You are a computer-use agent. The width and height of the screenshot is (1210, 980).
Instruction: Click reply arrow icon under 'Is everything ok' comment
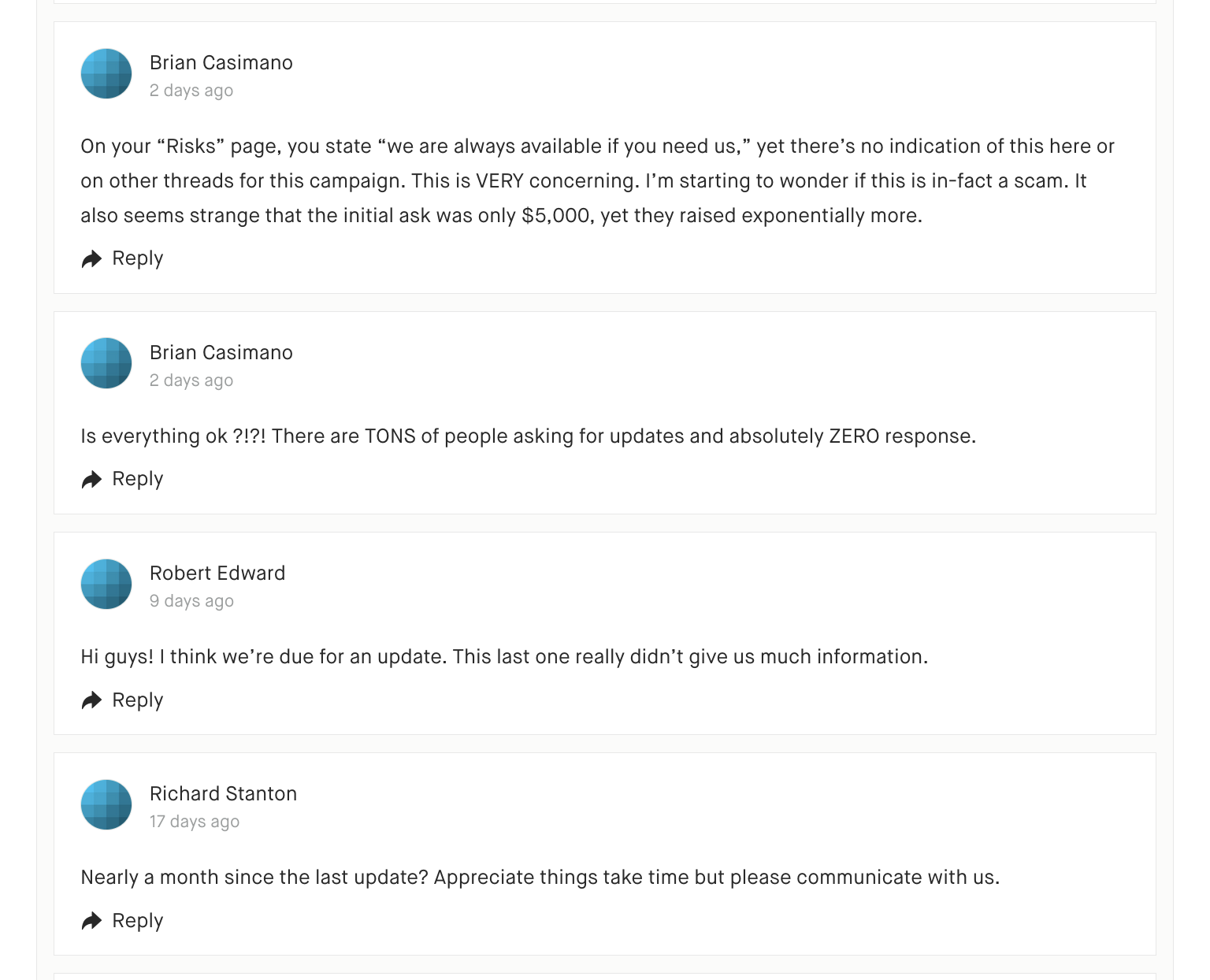[x=91, y=480]
